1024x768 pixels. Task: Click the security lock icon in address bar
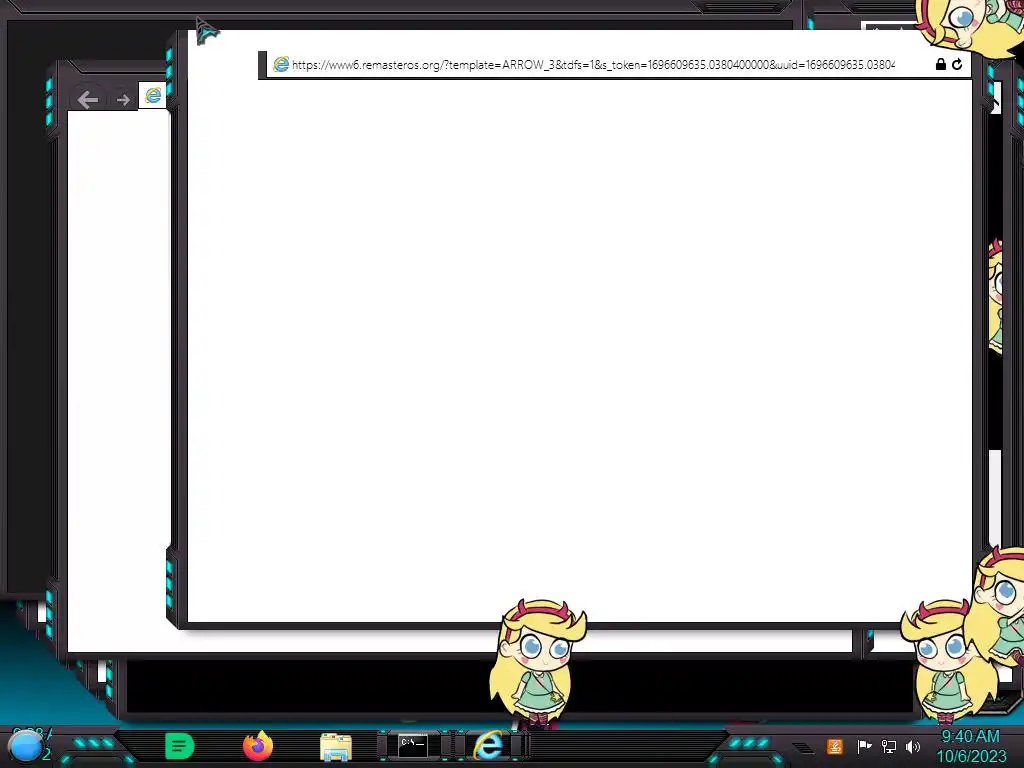(x=940, y=64)
